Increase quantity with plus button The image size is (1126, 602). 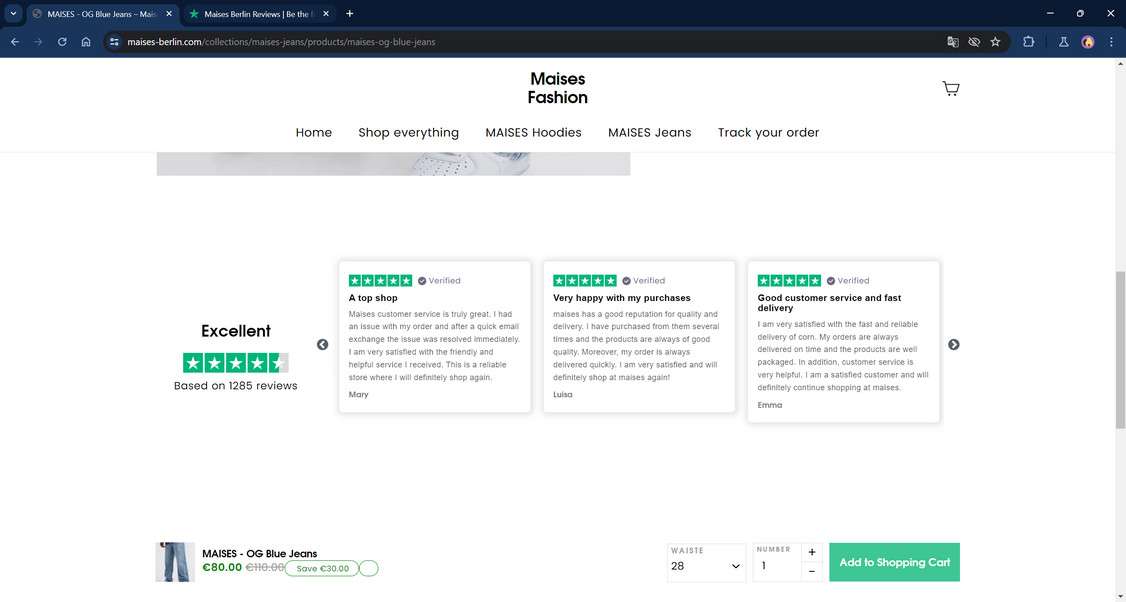[811, 552]
